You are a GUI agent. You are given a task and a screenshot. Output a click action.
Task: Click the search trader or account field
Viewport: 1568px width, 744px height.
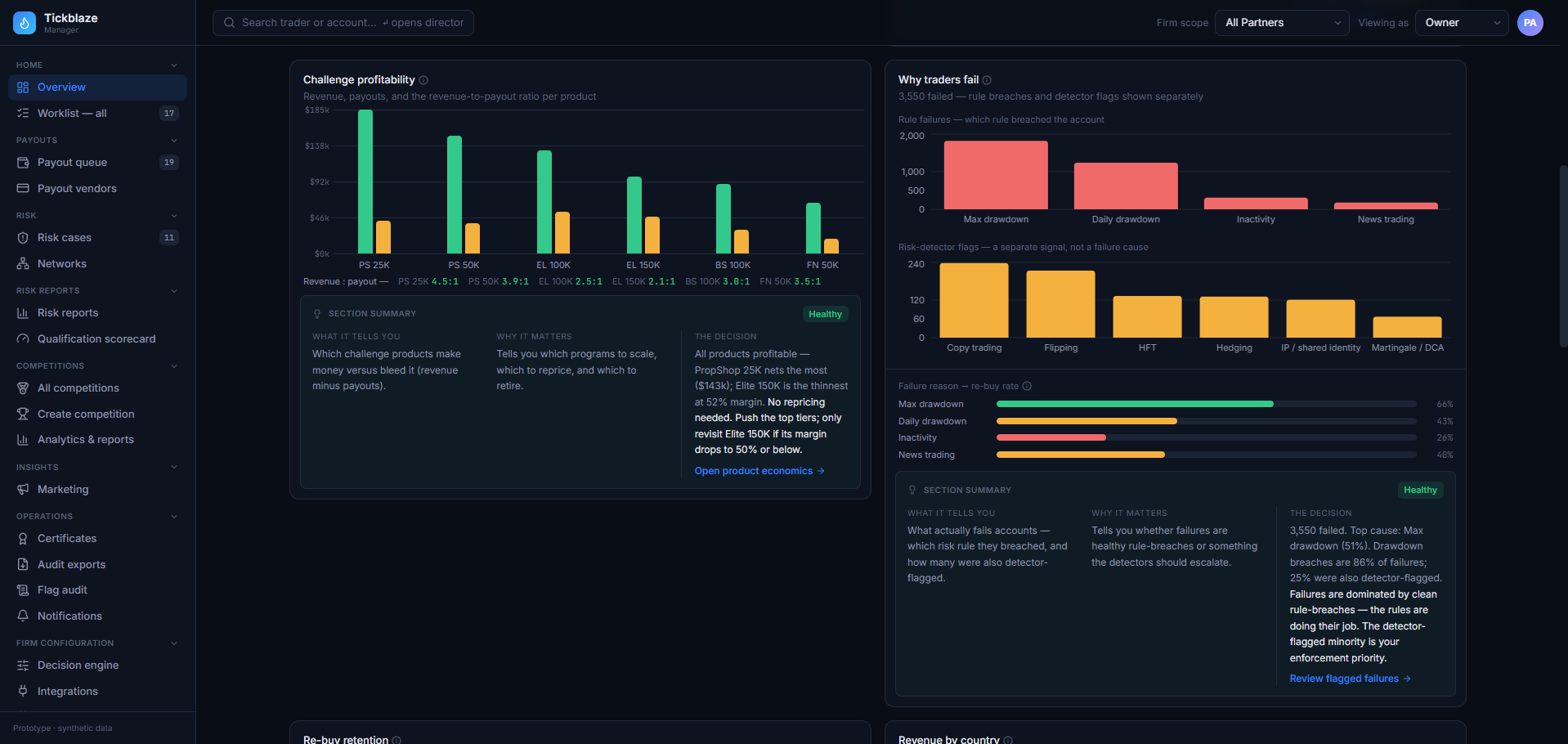pyautogui.click(x=343, y=23)
